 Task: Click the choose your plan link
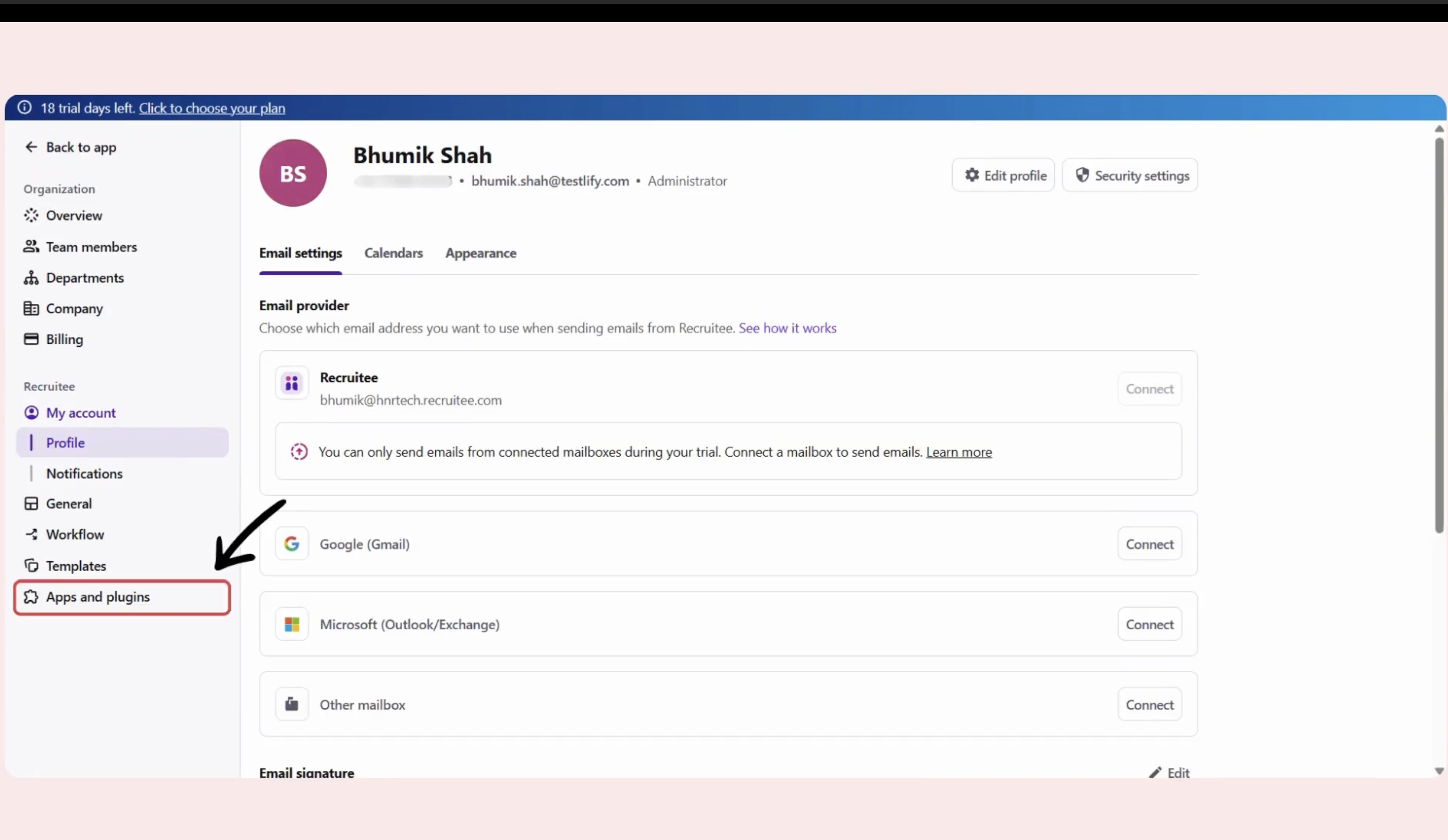[x=211, y=109]
